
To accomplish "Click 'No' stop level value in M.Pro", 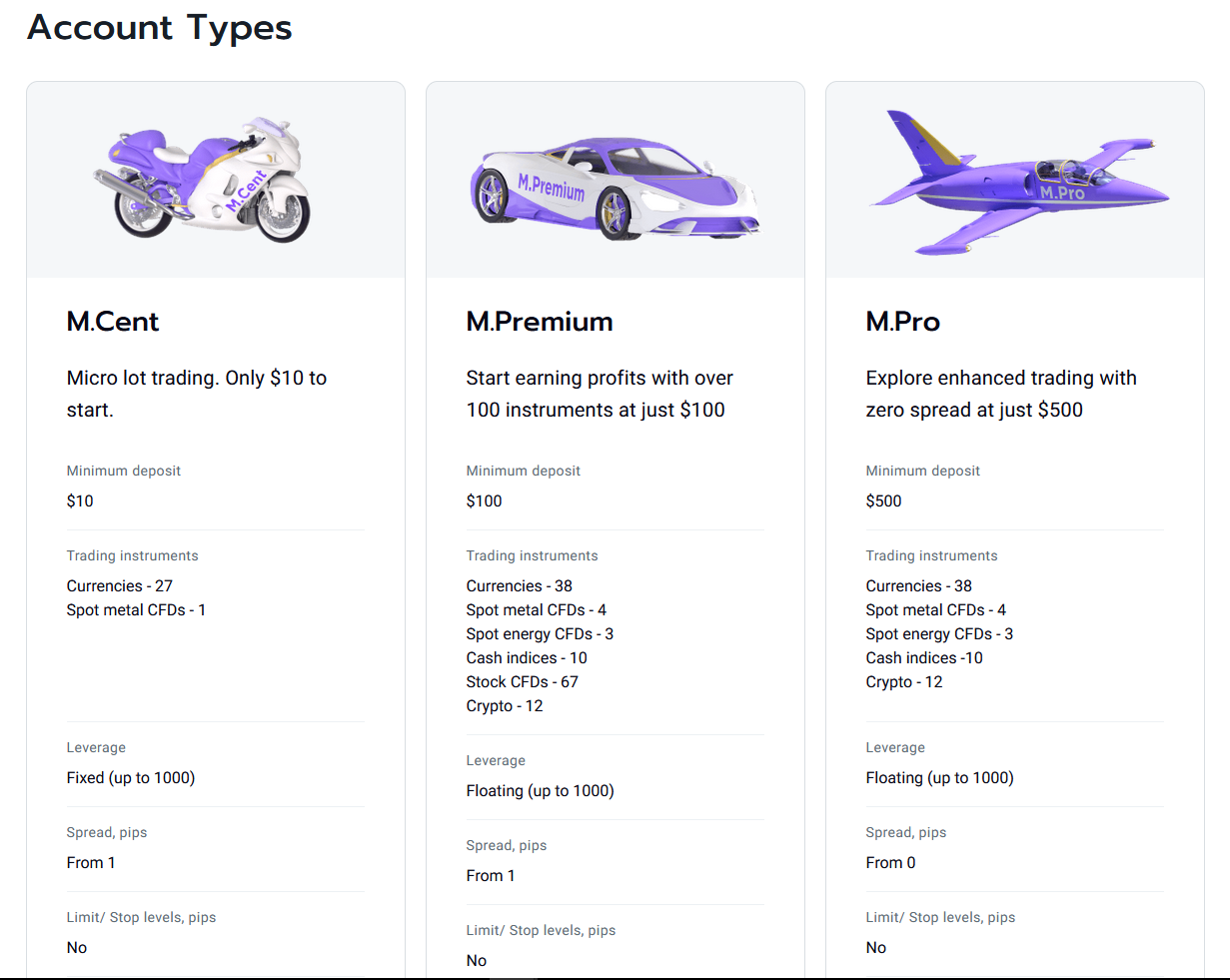I will point(876,948).
